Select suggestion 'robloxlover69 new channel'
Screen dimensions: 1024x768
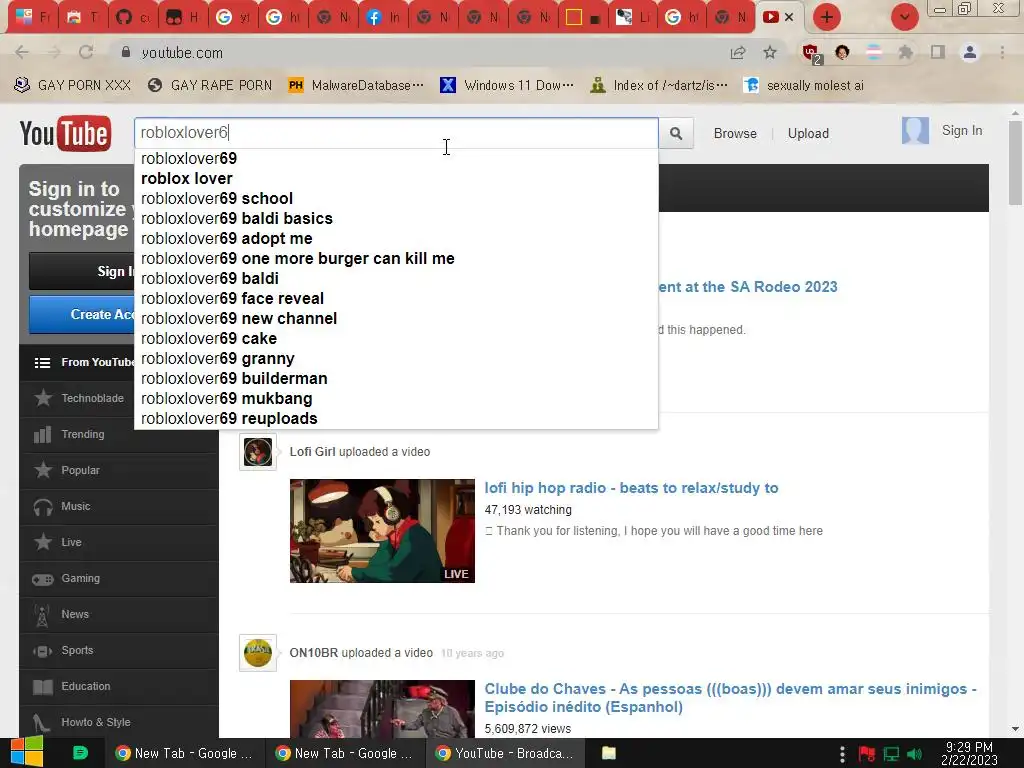click(x=396, y=319)
